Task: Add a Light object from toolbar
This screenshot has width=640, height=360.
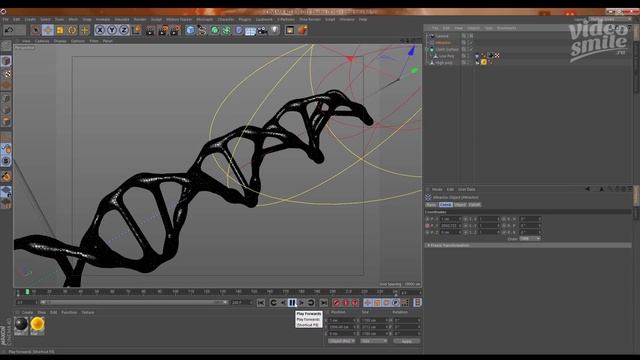Action: tap(275, 30)
